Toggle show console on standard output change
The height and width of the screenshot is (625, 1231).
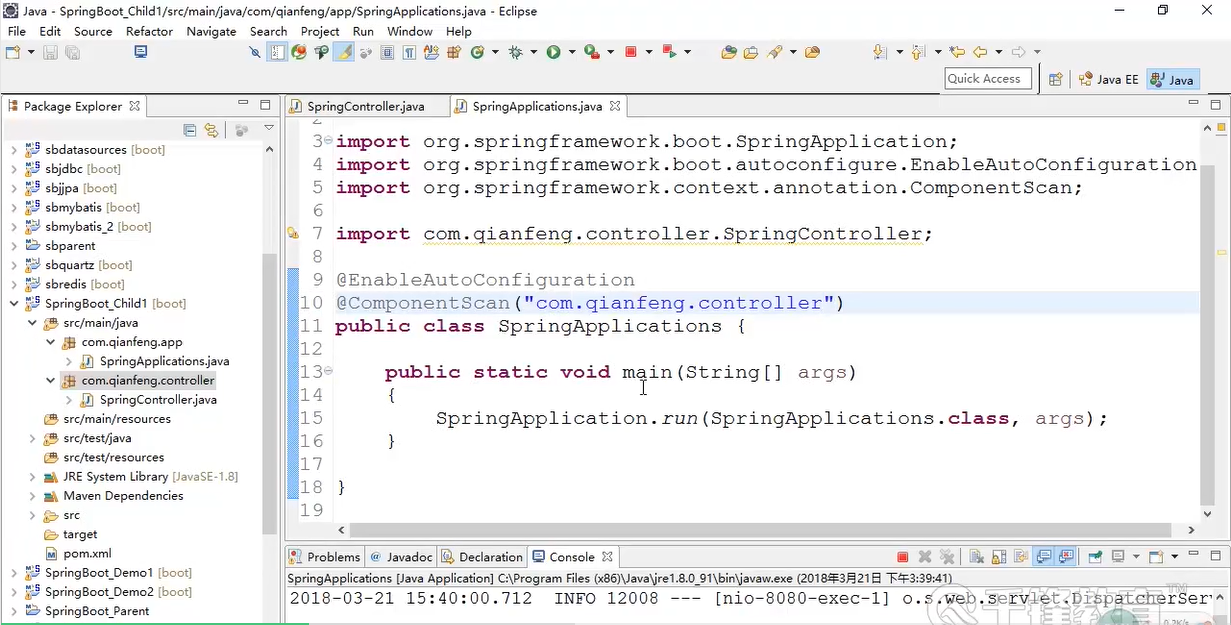(x=1044, y=557)
